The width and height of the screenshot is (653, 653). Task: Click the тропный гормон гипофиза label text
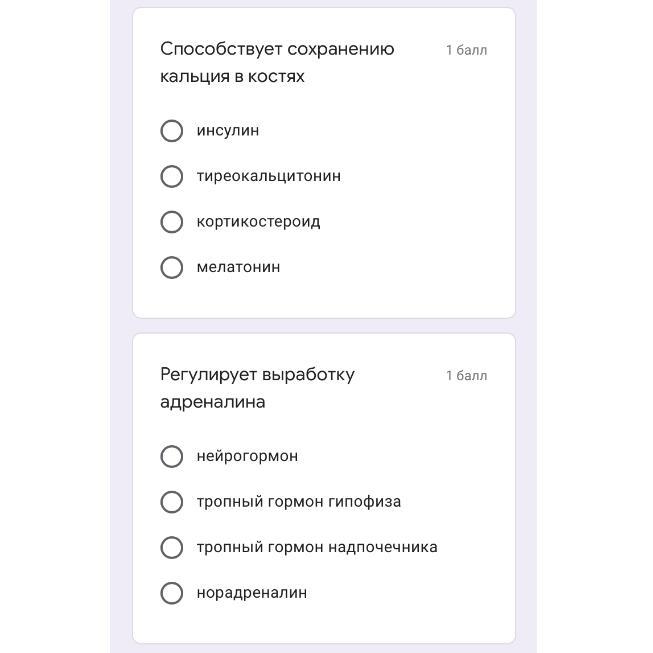298,502
